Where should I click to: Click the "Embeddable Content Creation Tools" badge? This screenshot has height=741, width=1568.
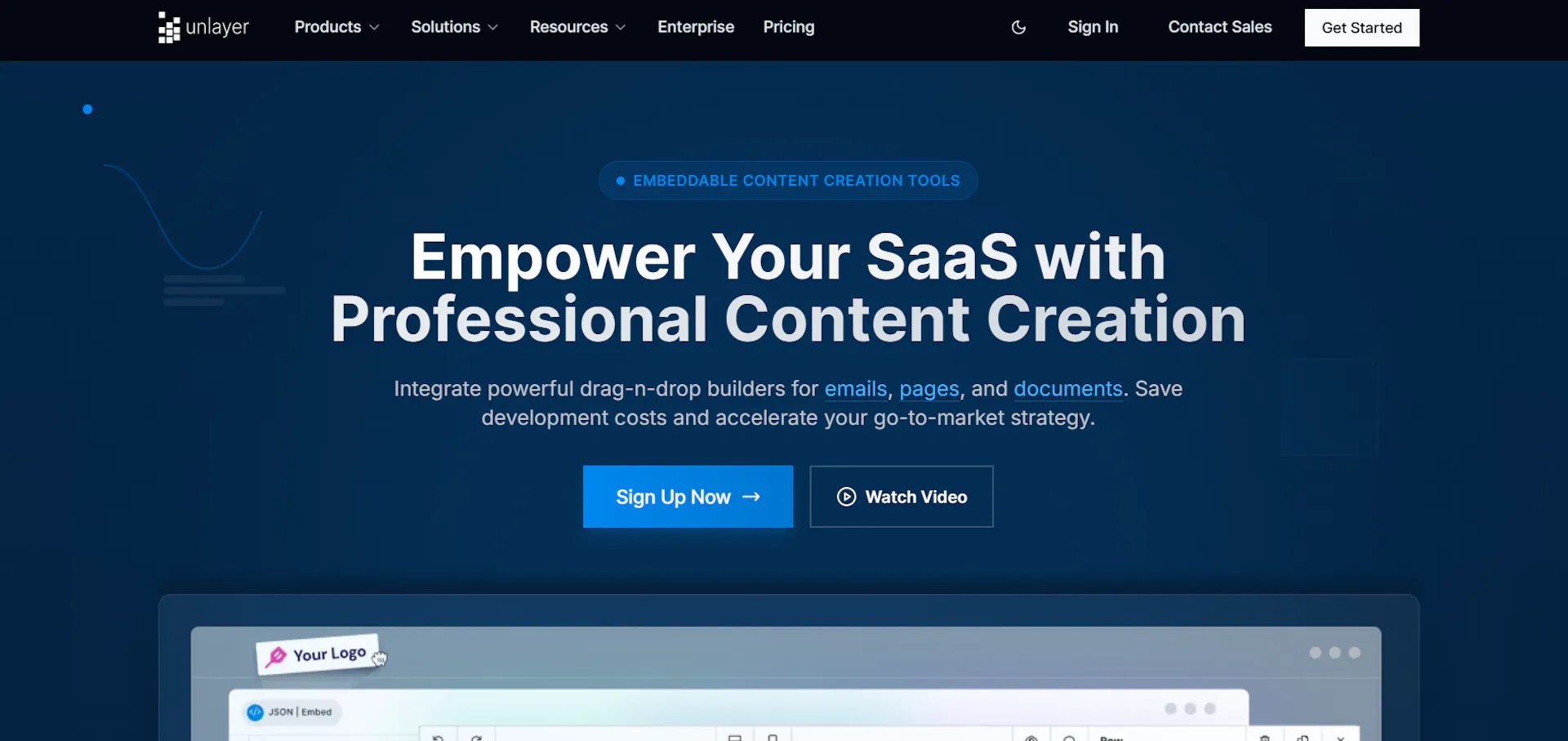click(x=788, y=181)
